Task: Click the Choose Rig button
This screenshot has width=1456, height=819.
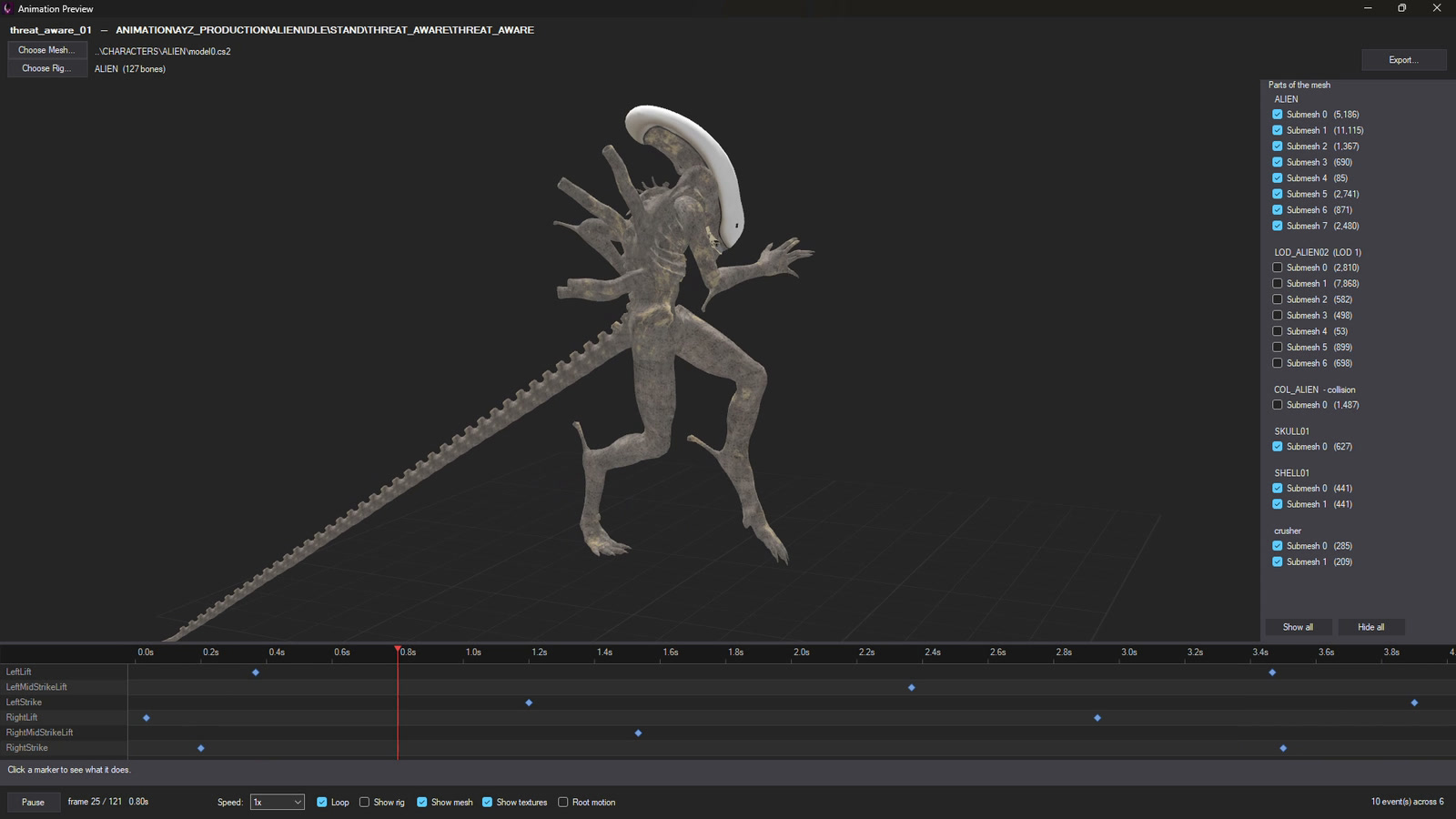Action: tap(47, 68)
